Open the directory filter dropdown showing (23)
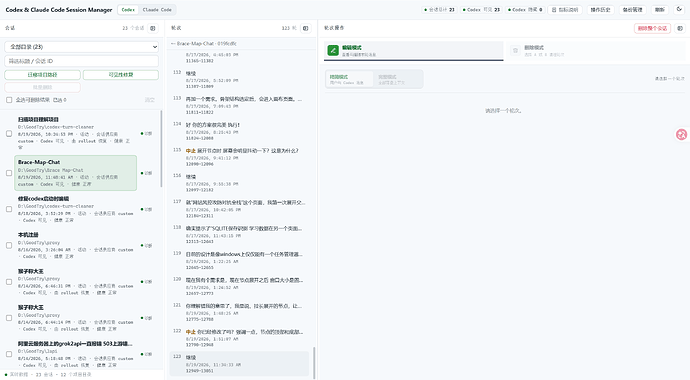 pos(81,47)
